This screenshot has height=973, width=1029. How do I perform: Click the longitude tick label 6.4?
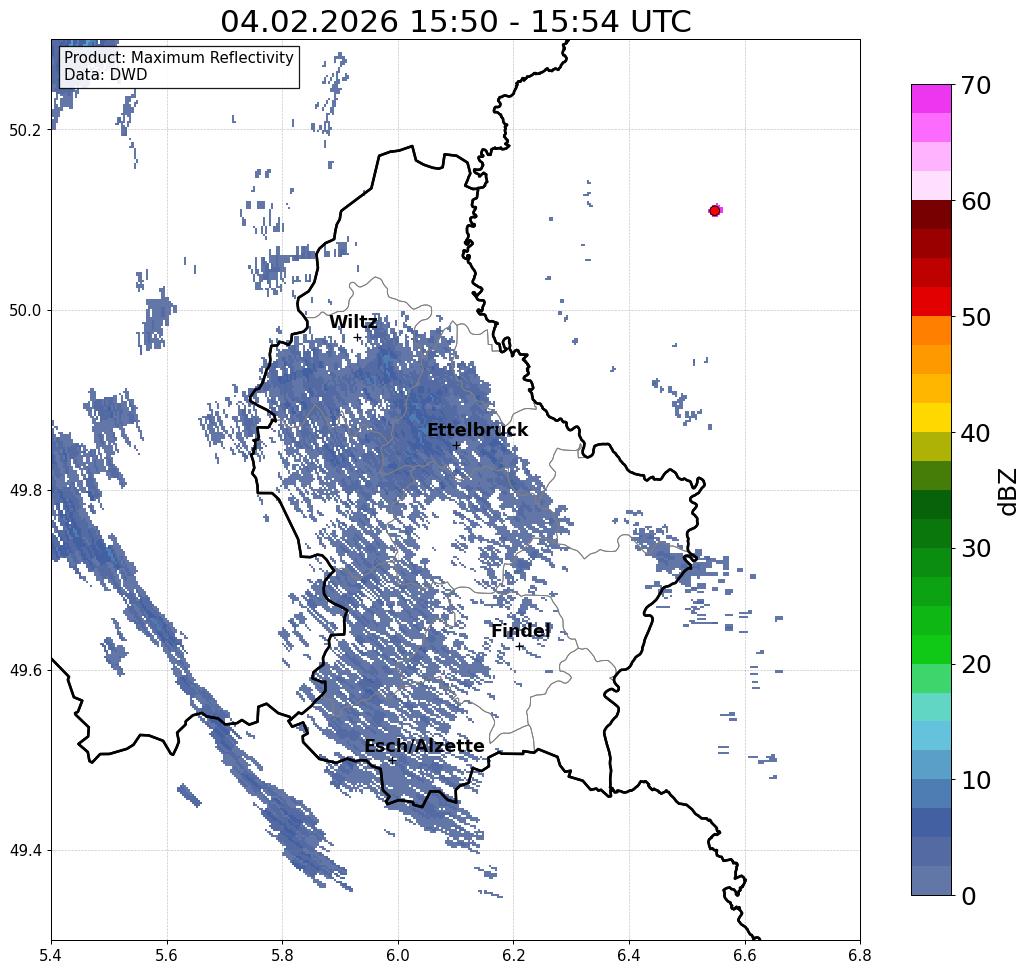pos(629,955)
